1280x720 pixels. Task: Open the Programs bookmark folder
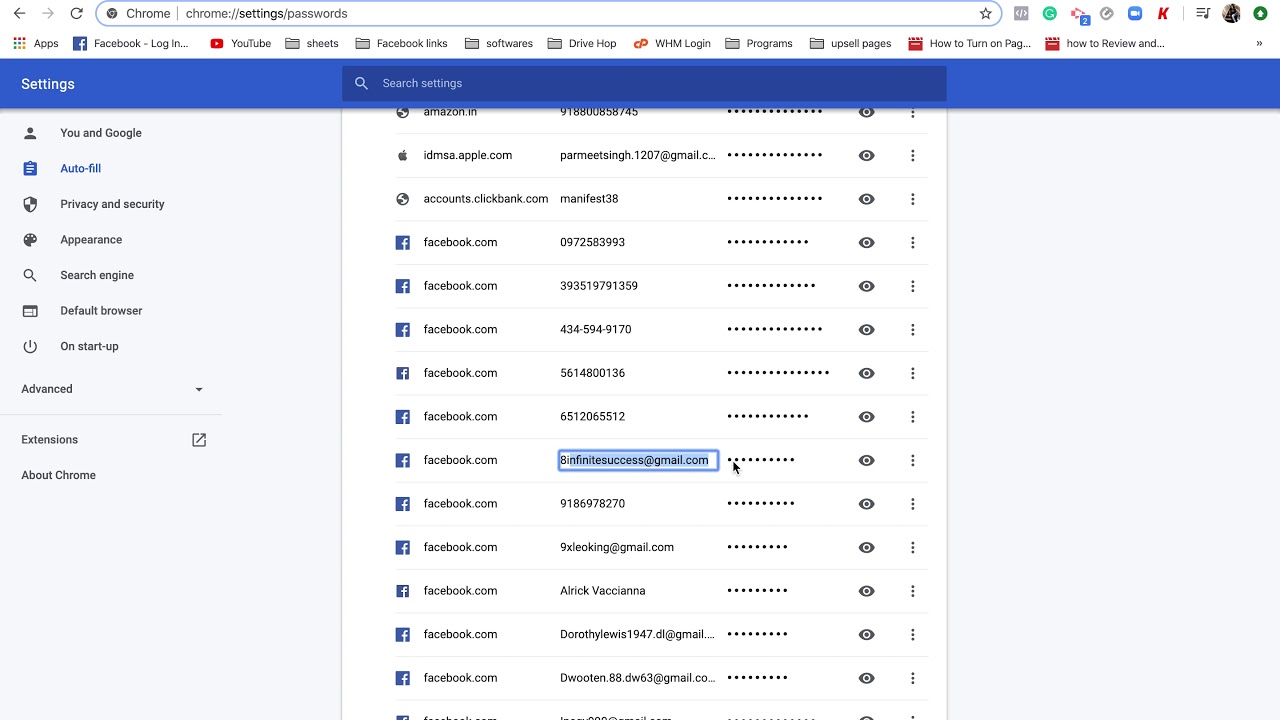(759, 44)
